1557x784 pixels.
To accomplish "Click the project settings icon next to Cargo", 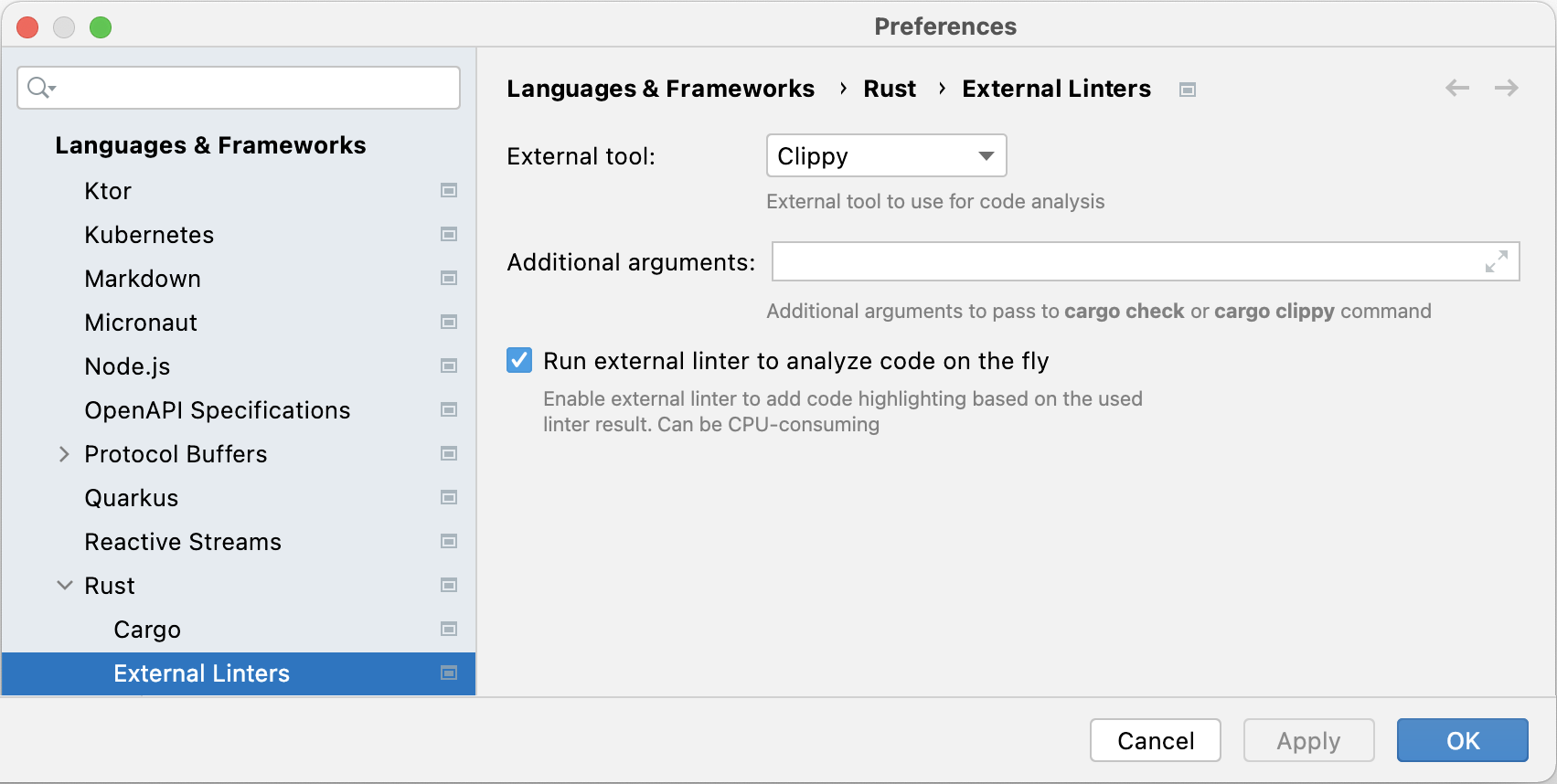I will (x=449, y=630).
